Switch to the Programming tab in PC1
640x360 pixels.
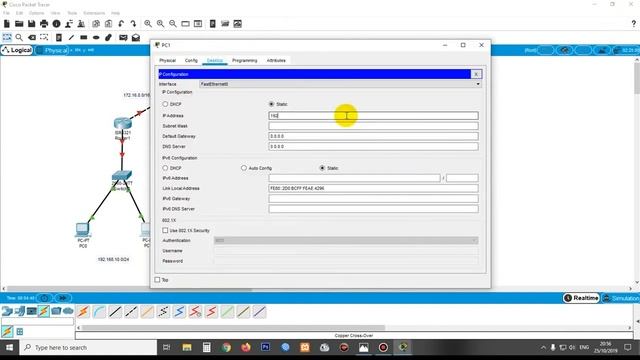(244, 60)
